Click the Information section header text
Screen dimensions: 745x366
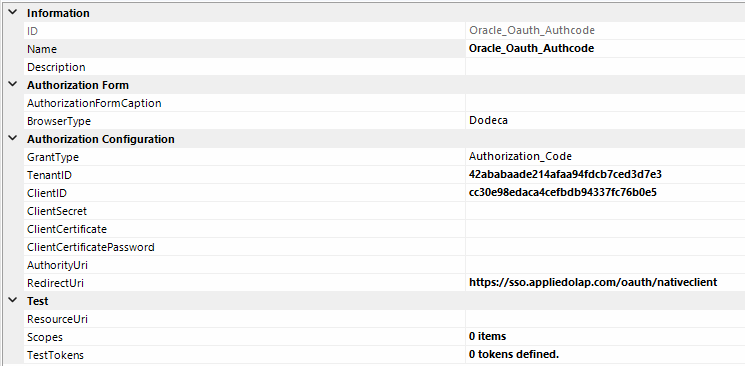(58, 13)
